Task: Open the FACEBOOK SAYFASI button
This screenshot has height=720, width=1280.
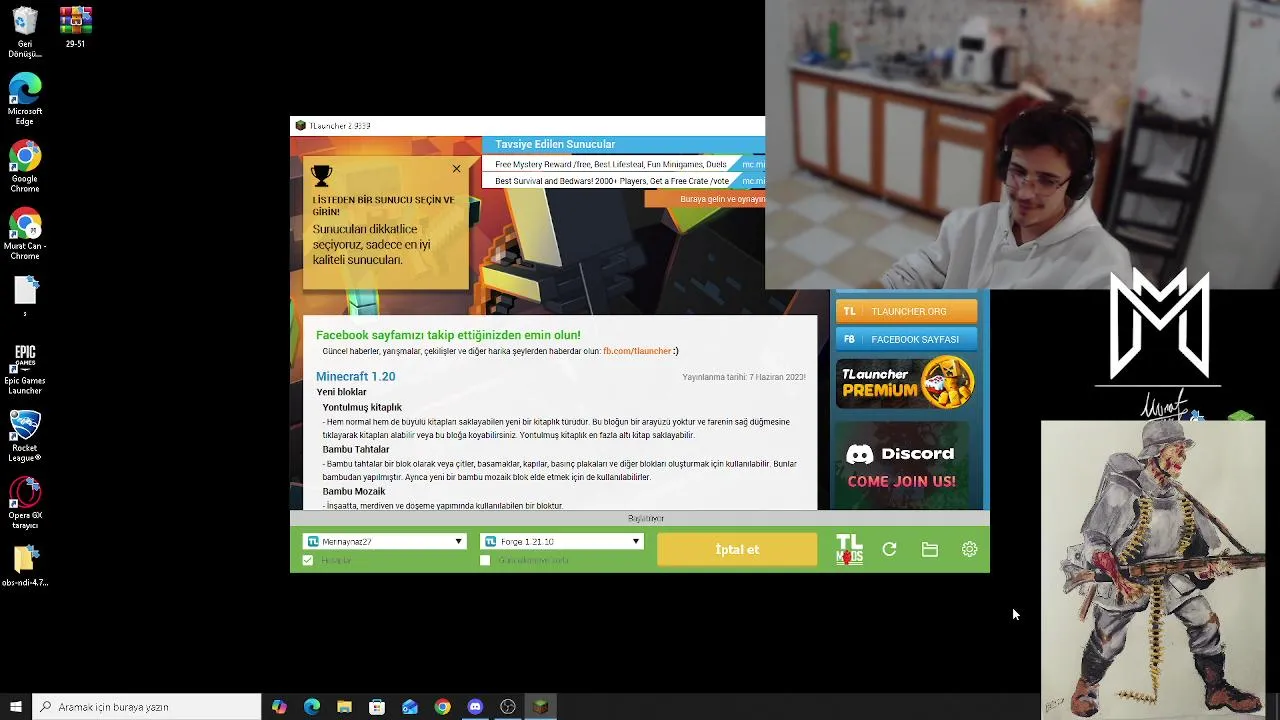Action: (x=906, y=339)
